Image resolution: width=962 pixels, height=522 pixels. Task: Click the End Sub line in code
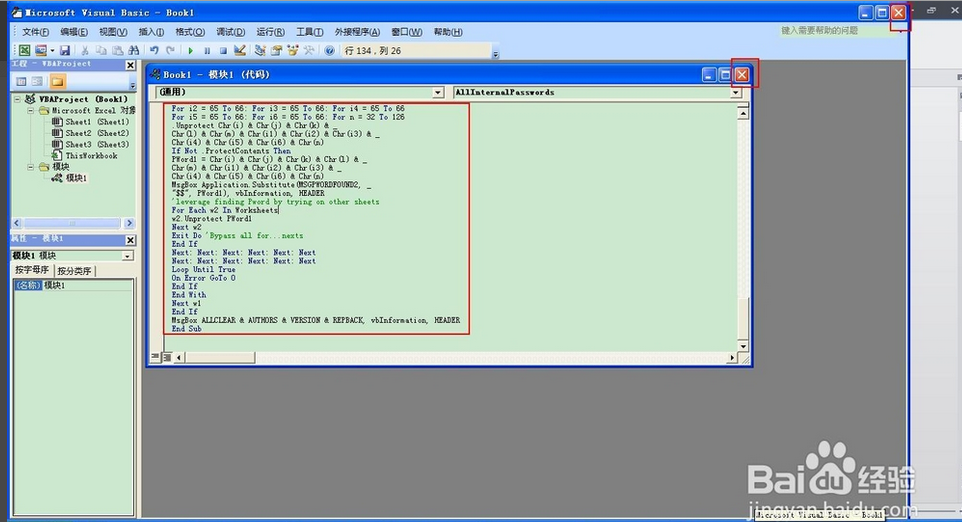pos(187,329)
